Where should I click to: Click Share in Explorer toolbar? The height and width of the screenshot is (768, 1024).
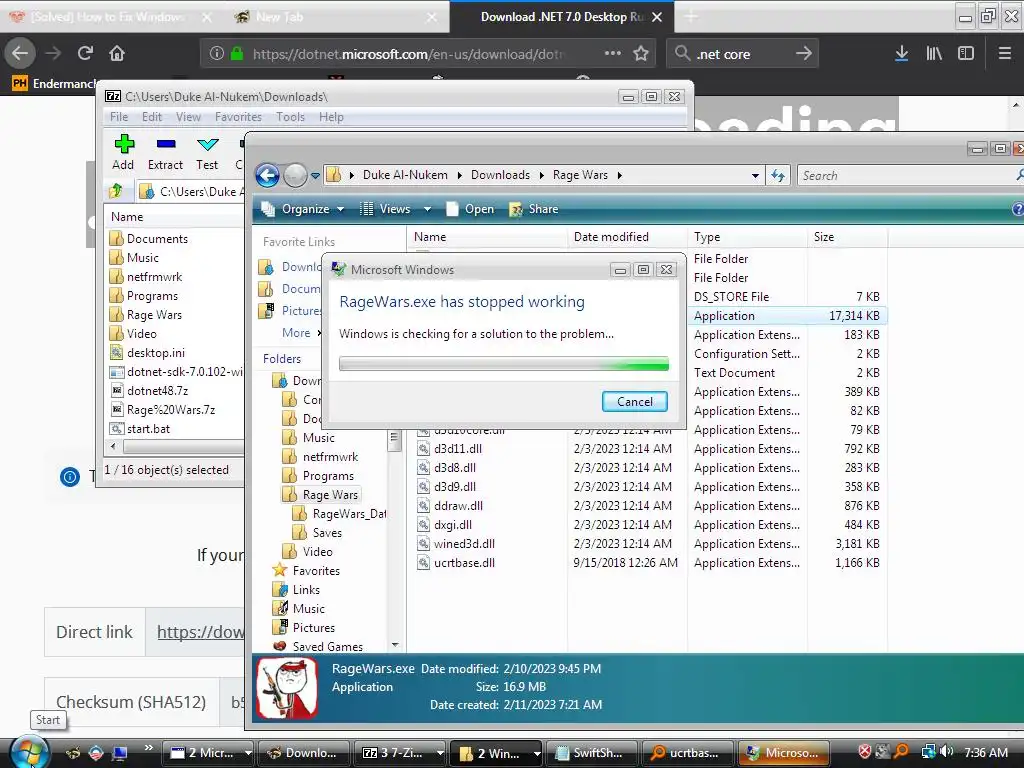pos(534,209)
